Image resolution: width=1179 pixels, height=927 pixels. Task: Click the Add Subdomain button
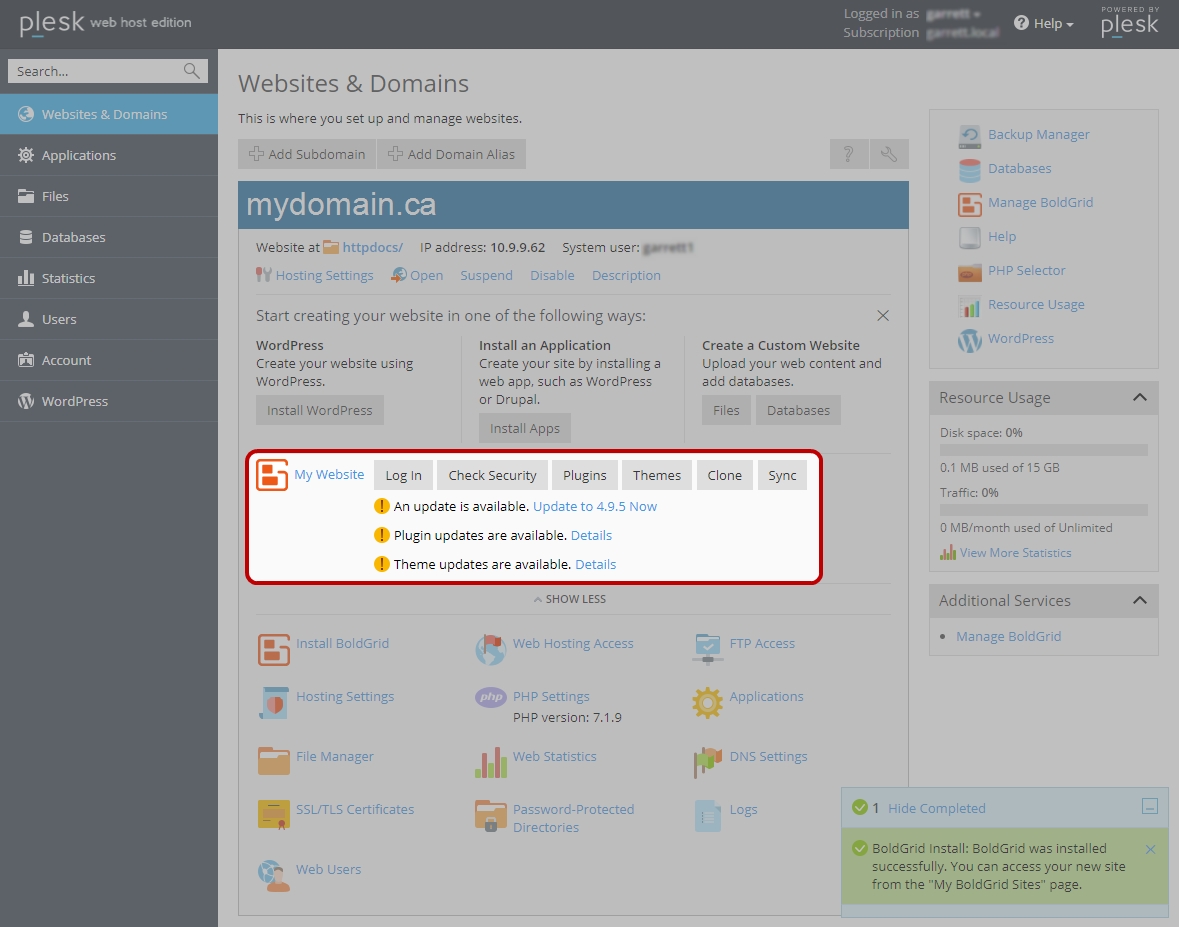[x=307, y=154]
